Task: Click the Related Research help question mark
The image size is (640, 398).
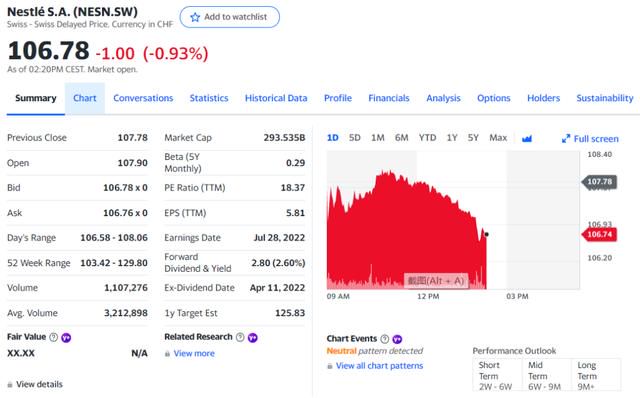Action: 240,337
